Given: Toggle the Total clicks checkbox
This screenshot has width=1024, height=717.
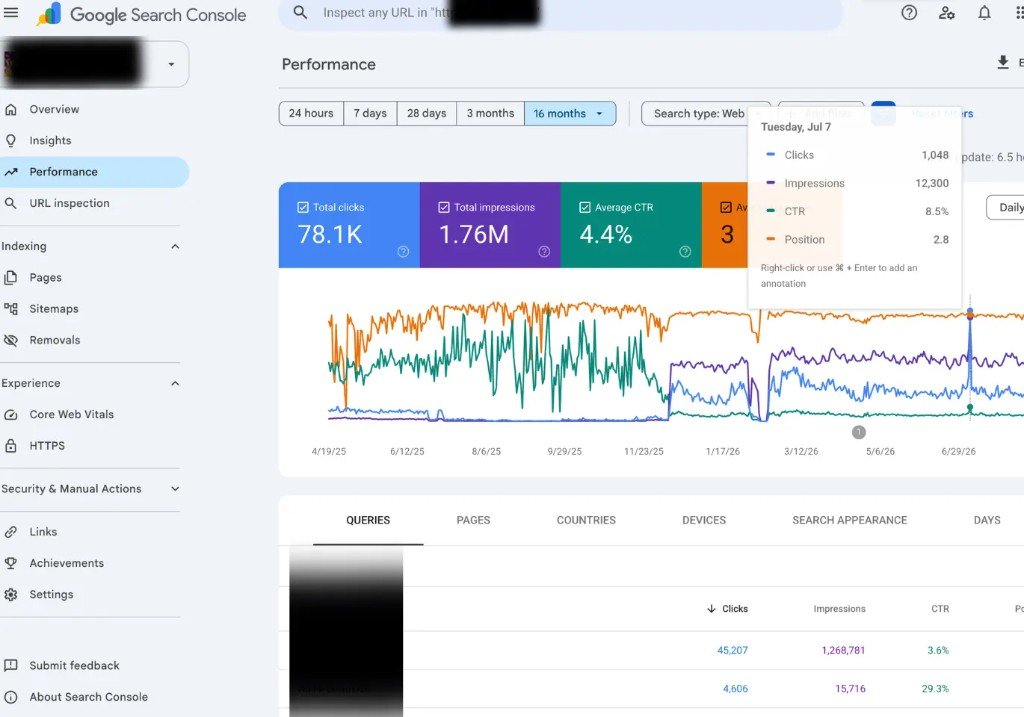Looking at the screenshot, I should (x=303, y=207).
